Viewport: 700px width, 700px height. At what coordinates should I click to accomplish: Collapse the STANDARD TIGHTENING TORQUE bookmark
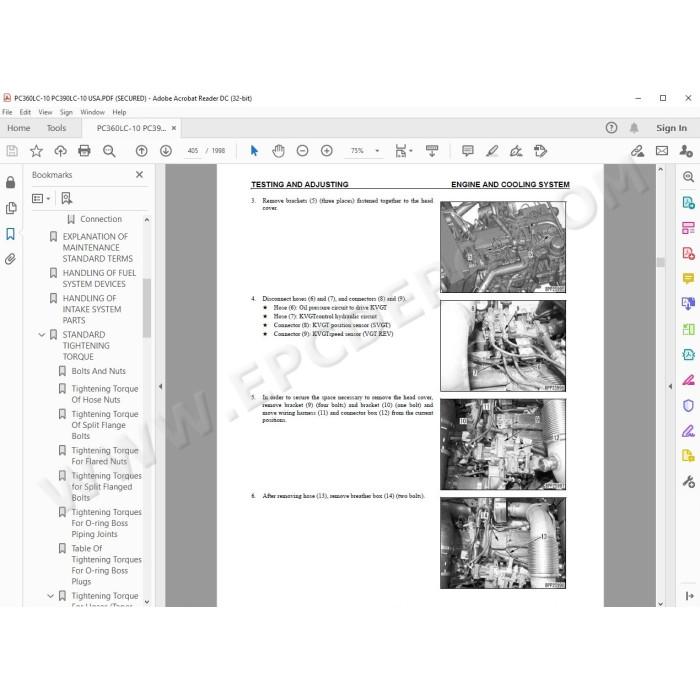42,334
